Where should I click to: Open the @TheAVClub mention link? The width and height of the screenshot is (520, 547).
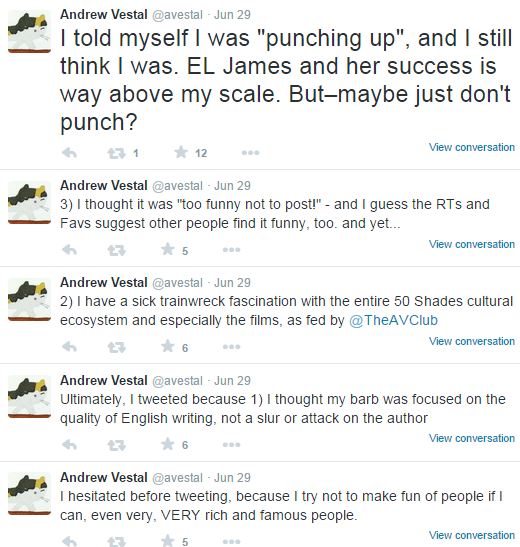click(393, 320)
